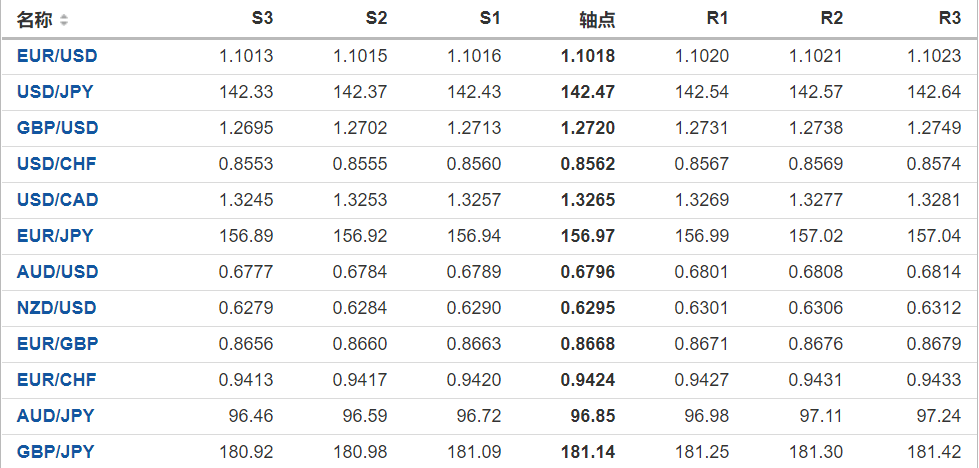This screenshot has width=979, height=468.
Task: Open the USD/CAD currency pair link
Action: [57, 200]
